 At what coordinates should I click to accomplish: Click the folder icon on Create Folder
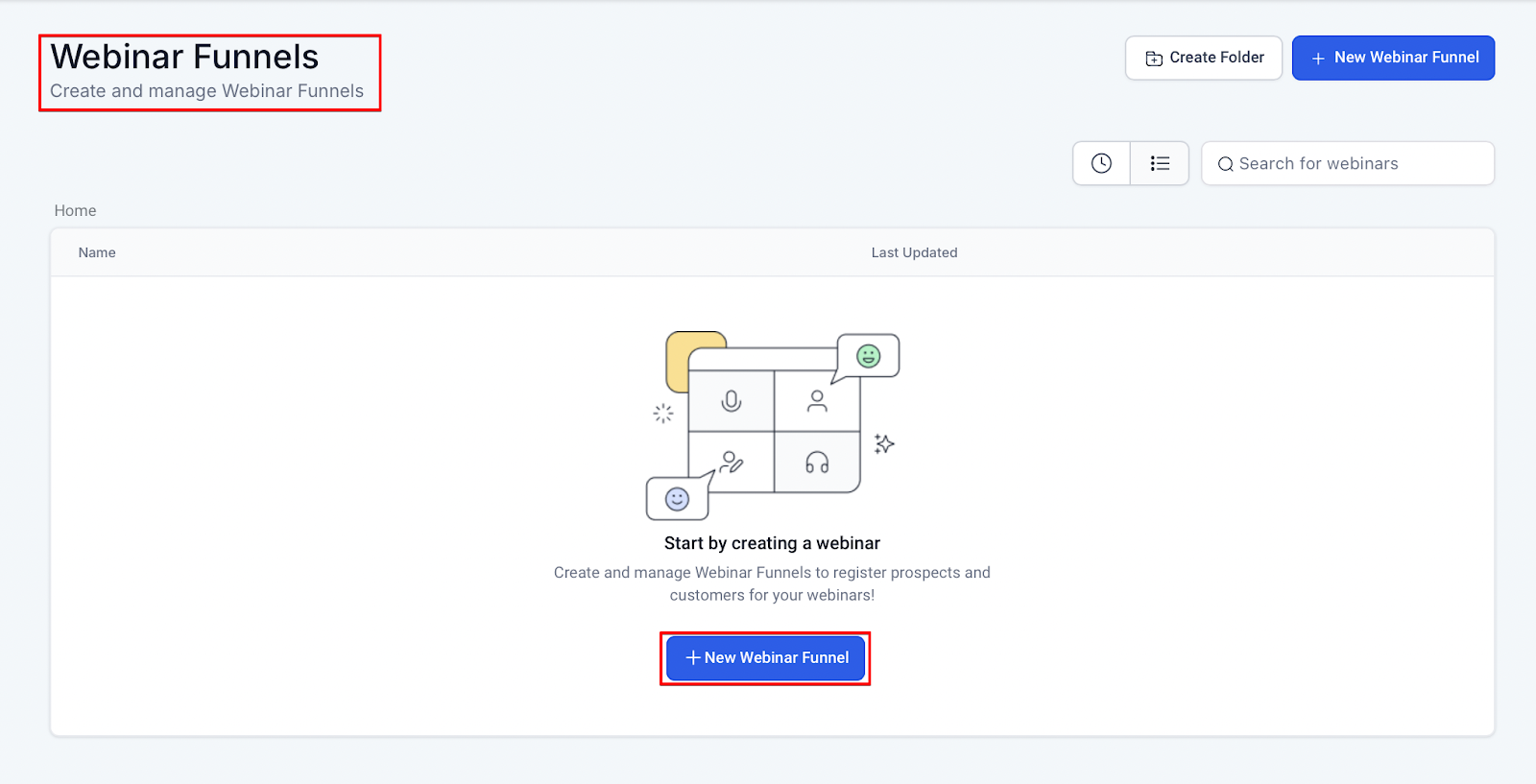pyautogui.click(x=1154, y=59)
